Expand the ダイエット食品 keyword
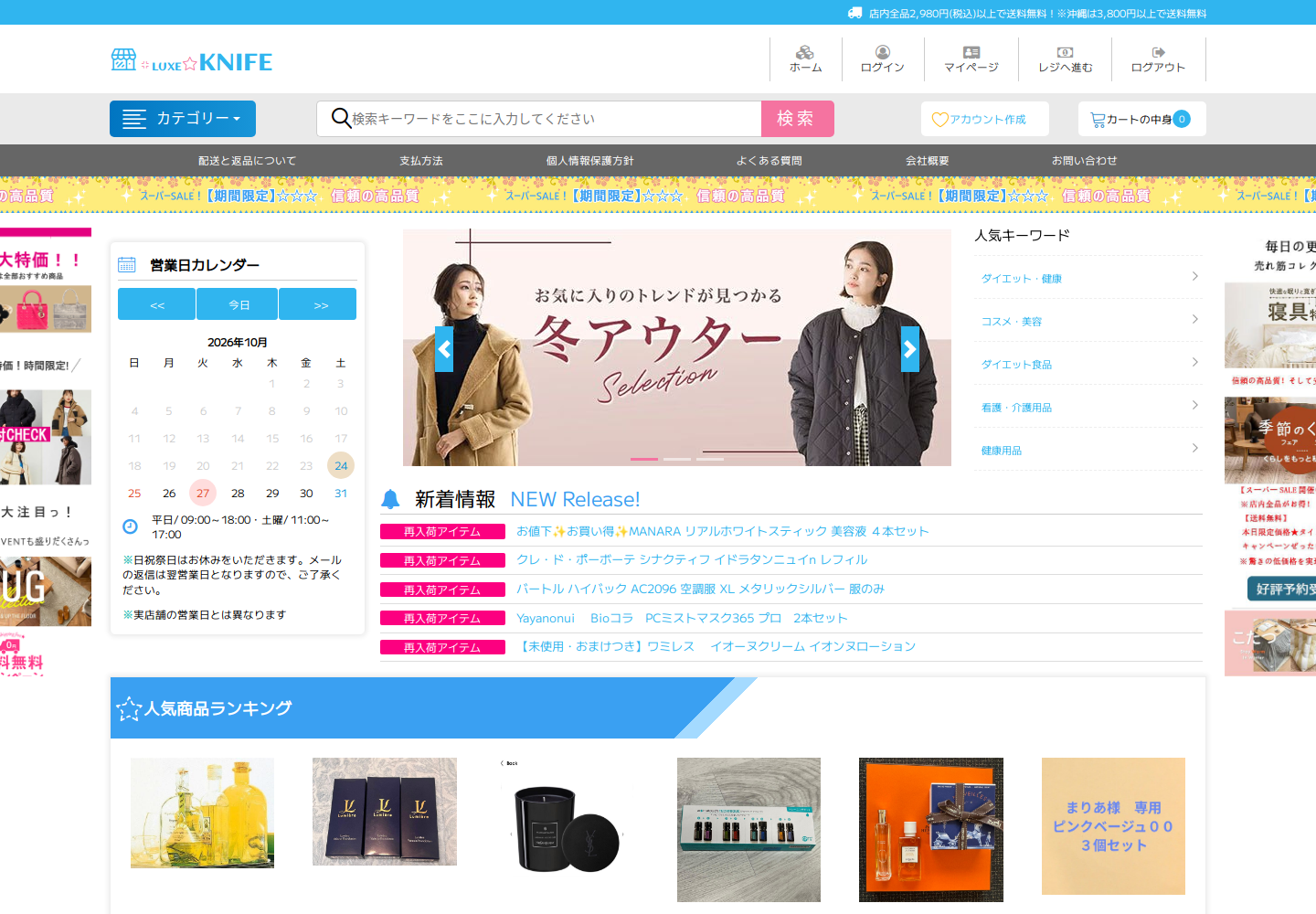 click(x=1088, y=364)
